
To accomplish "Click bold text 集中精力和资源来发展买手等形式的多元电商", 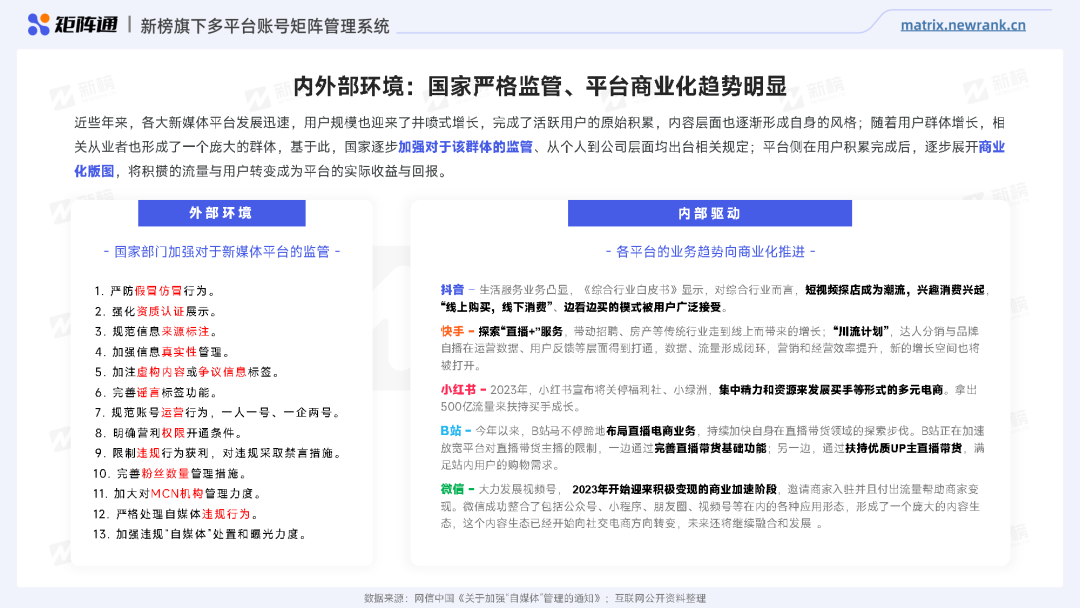I will coord(831,390).
